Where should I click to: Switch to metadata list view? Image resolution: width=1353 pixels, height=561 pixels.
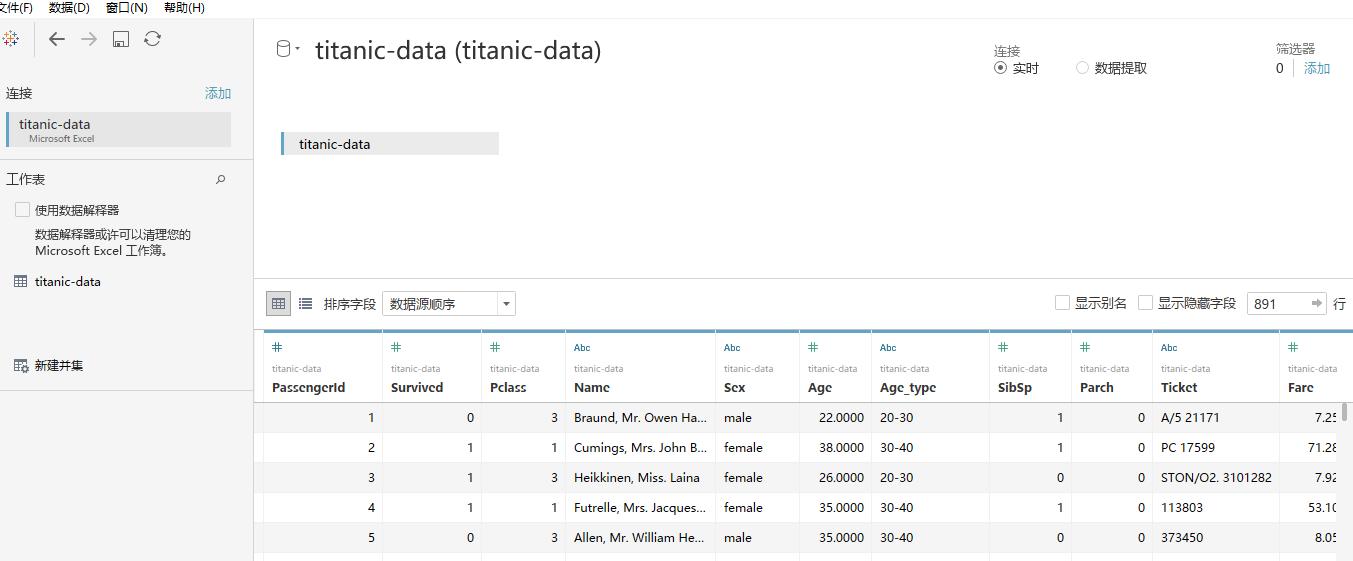[x=305, y=303]
